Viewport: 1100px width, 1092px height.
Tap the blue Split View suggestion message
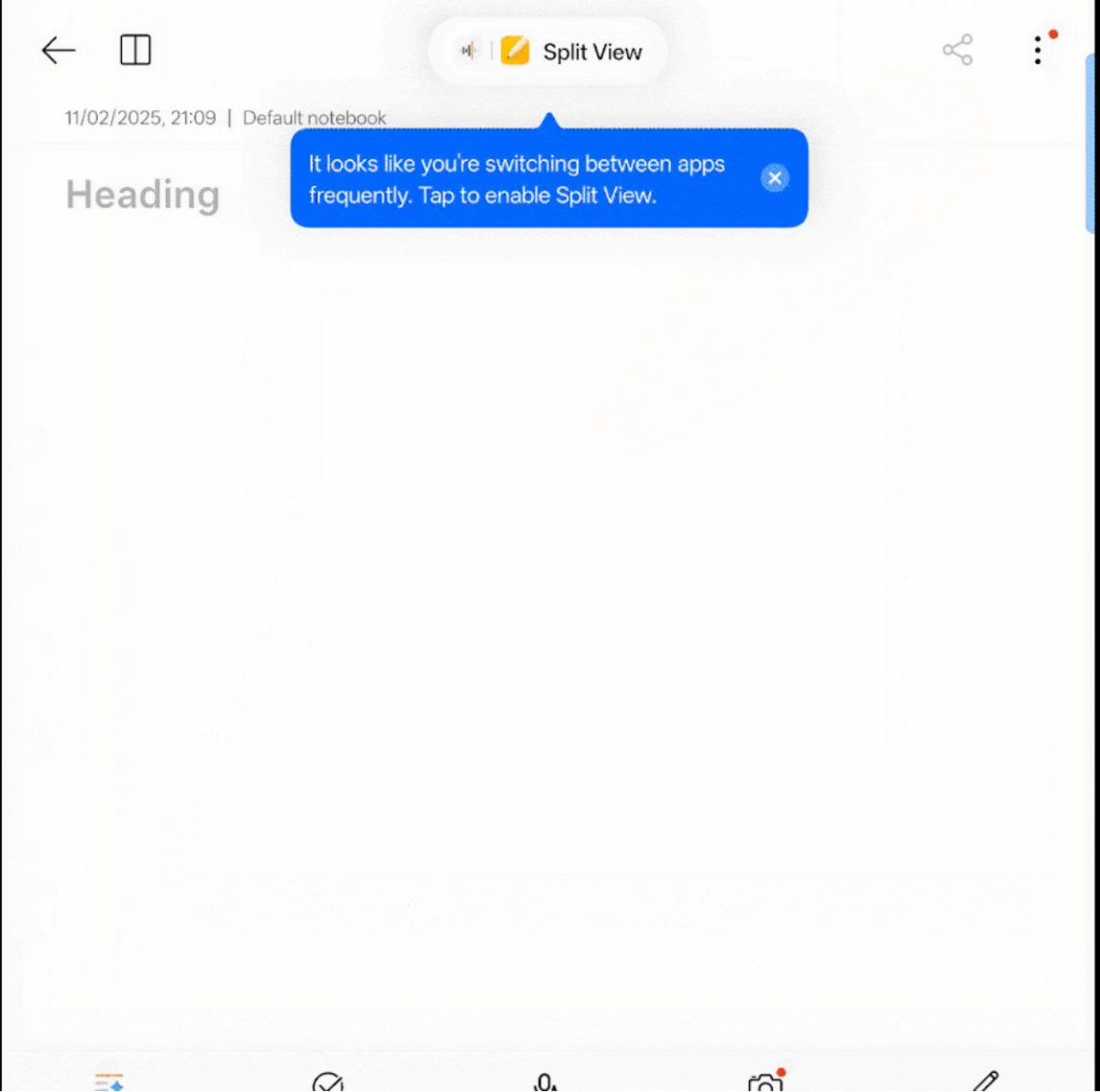[x=517, y=179]
